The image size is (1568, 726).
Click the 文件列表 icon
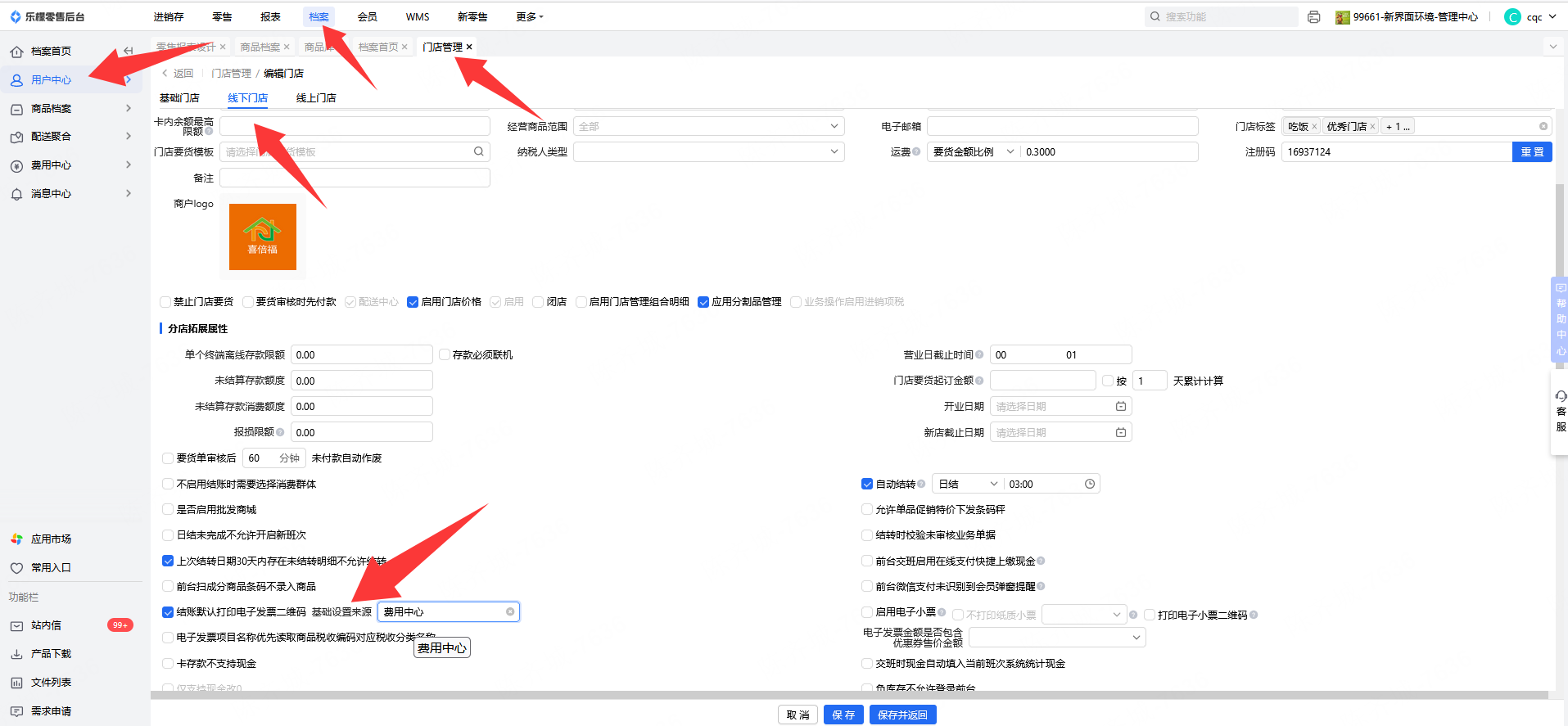click(16, 683)
